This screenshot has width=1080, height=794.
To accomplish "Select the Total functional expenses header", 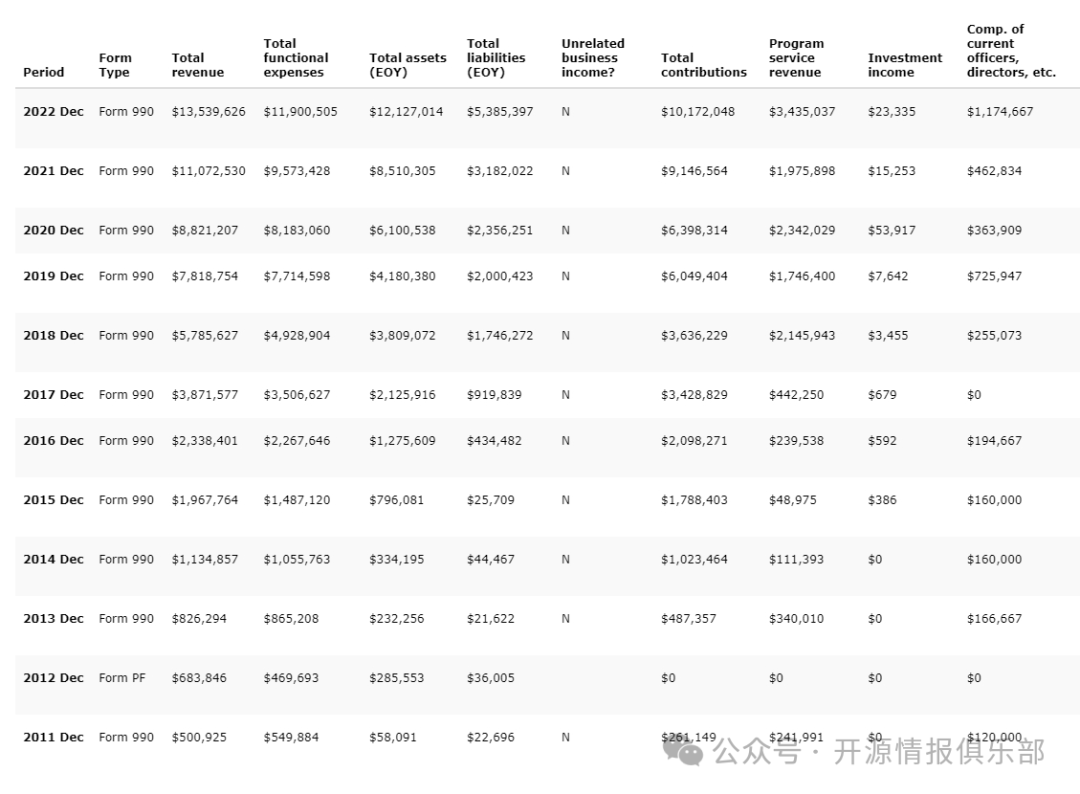I will (295, 58).
